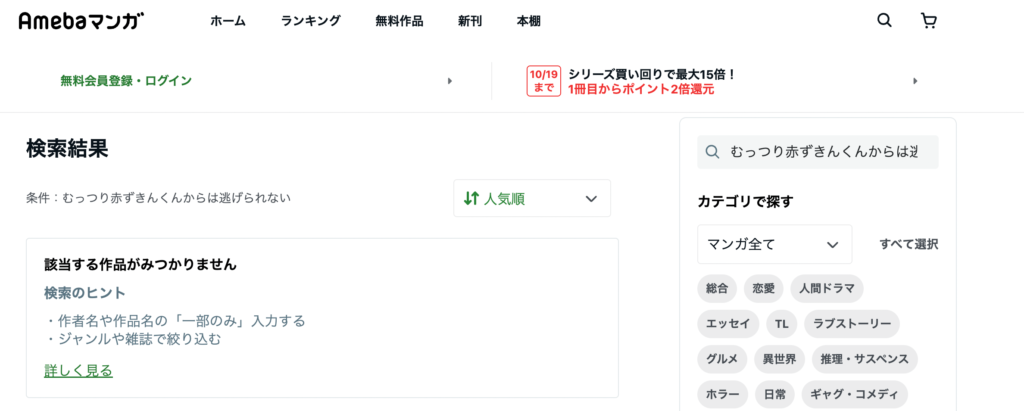Click the arrow next to 無料会員登録・ログイン
Image resolution: width=1024 pixels, height=411 pixels.
[x=449, y=81]
